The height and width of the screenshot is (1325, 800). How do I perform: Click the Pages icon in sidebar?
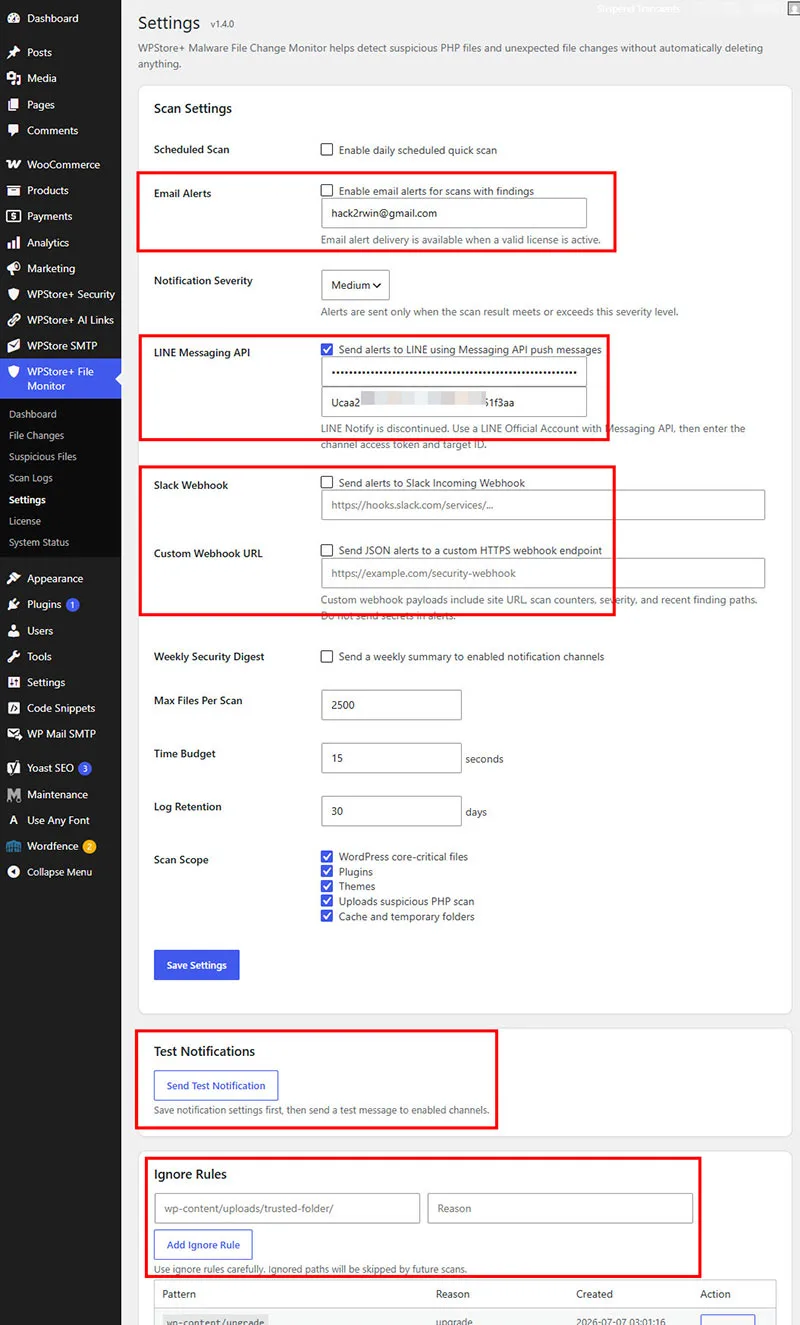(x=13, y=104)
